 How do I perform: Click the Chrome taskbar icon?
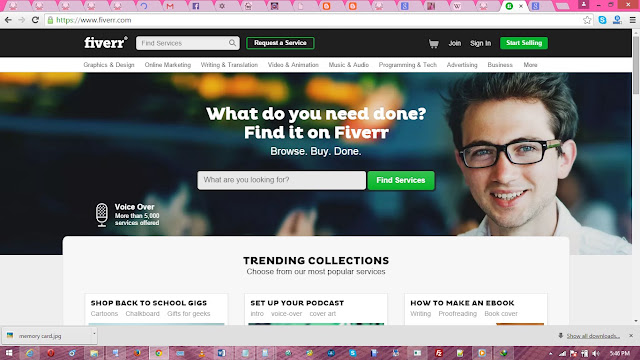[x=158, y=353]
